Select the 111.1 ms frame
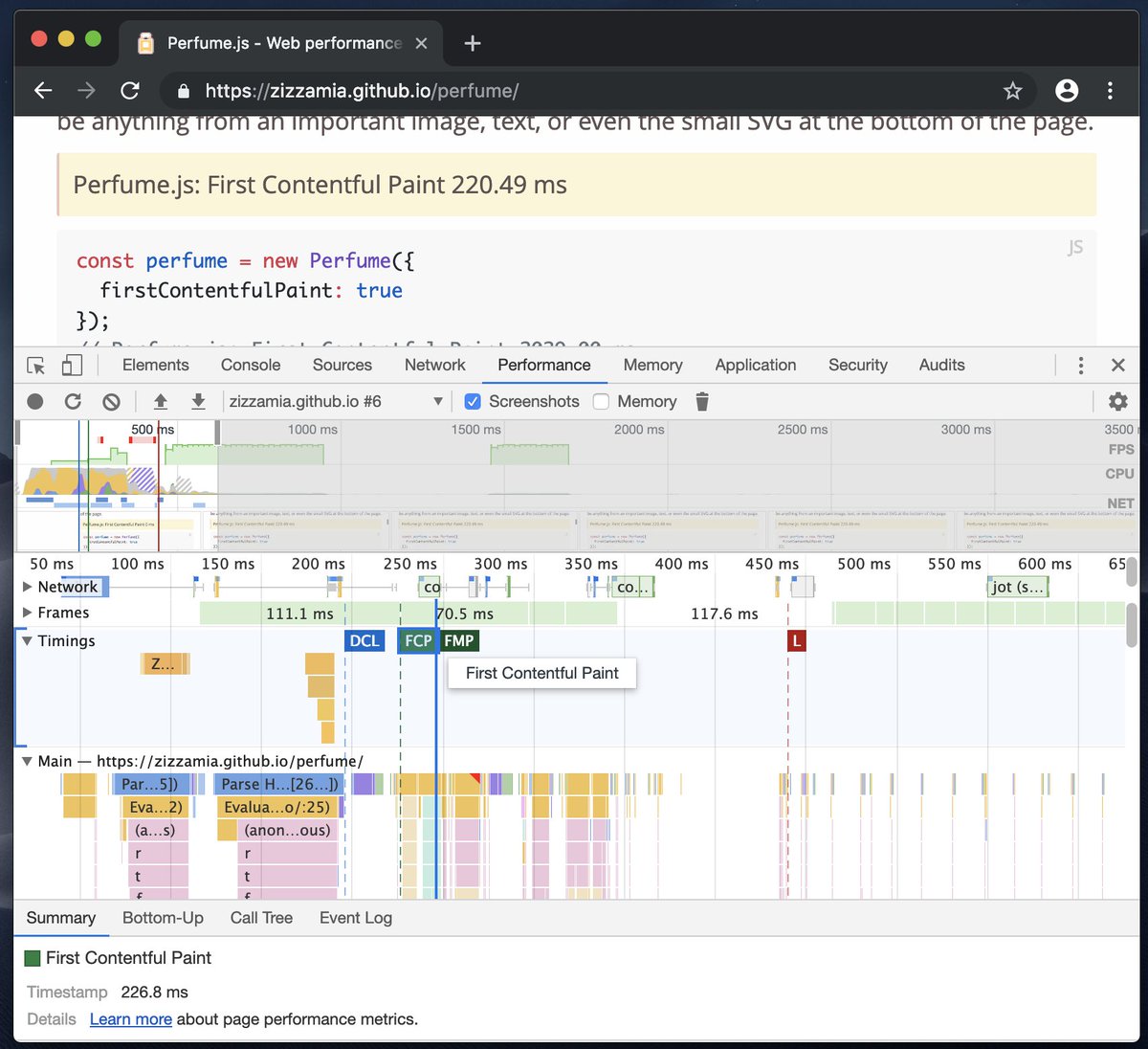This screenshot has height=1049, width=1148. click(x=299, y=614)
